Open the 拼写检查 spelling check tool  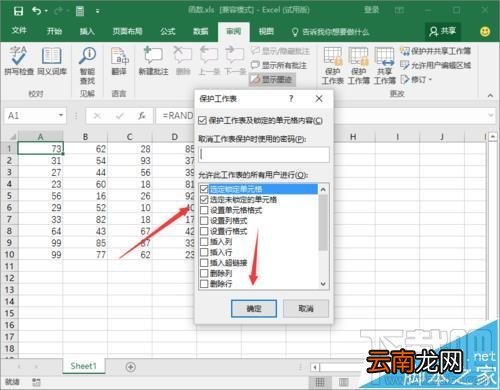tap(19, 61)
